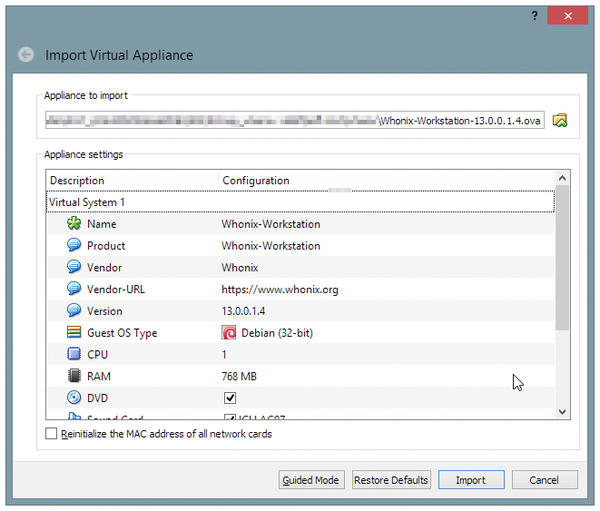Click the Debian swirl logo icon
Viewport: 600px width, 511px height.
tap(229, 333)
